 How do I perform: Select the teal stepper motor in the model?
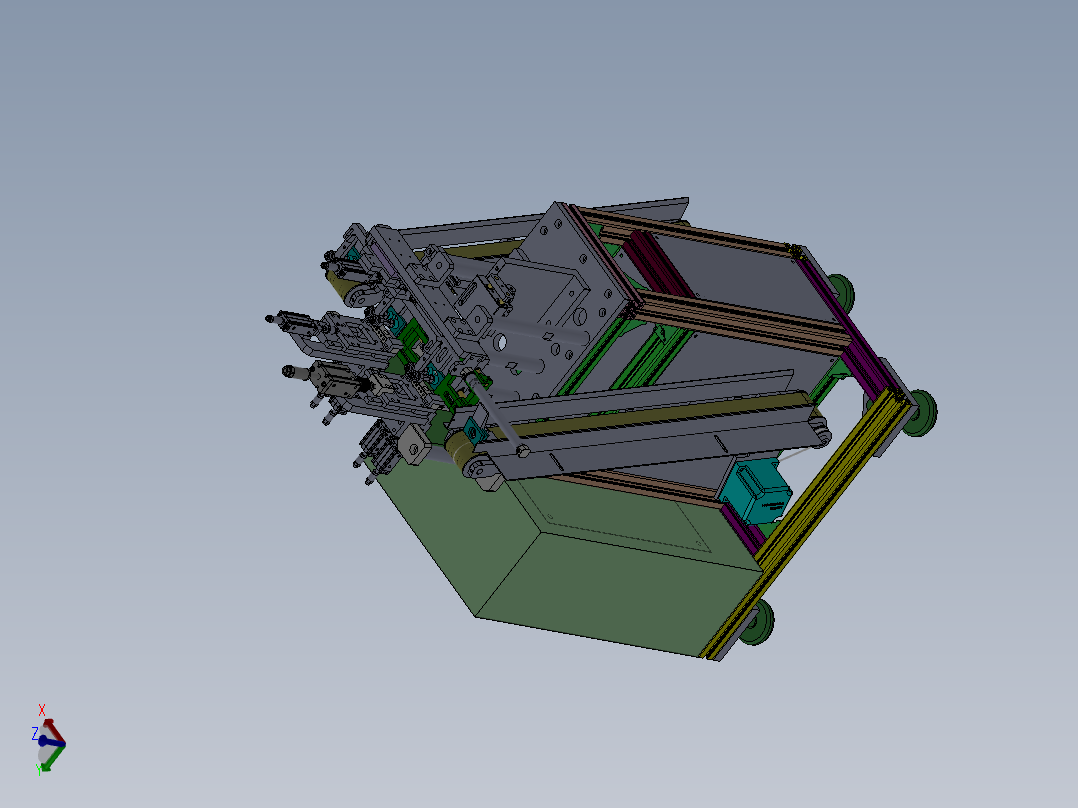tap(758, 492)
